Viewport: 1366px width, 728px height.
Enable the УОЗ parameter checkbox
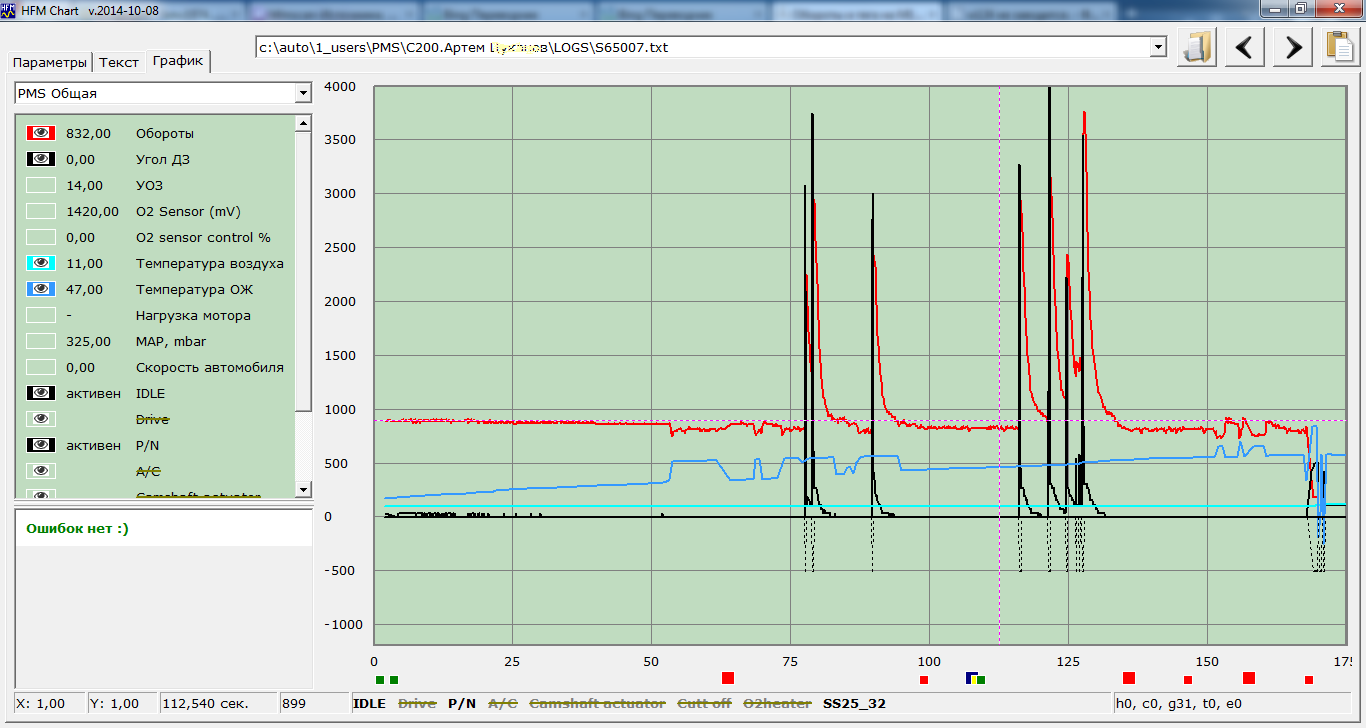[41, 185]
